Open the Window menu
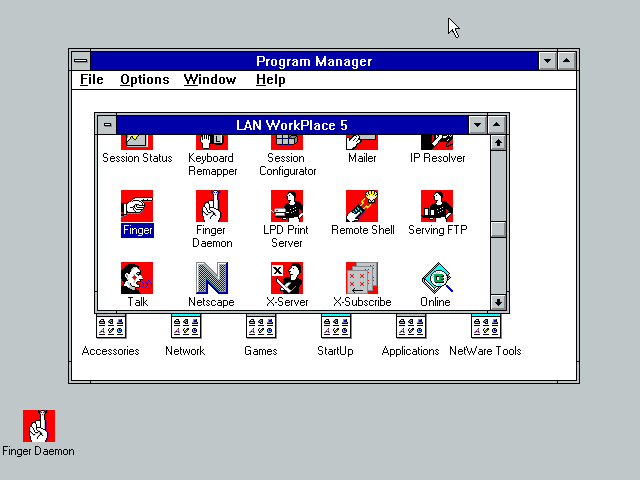This screenshot has height=480, width=640. tap(210, 79)
